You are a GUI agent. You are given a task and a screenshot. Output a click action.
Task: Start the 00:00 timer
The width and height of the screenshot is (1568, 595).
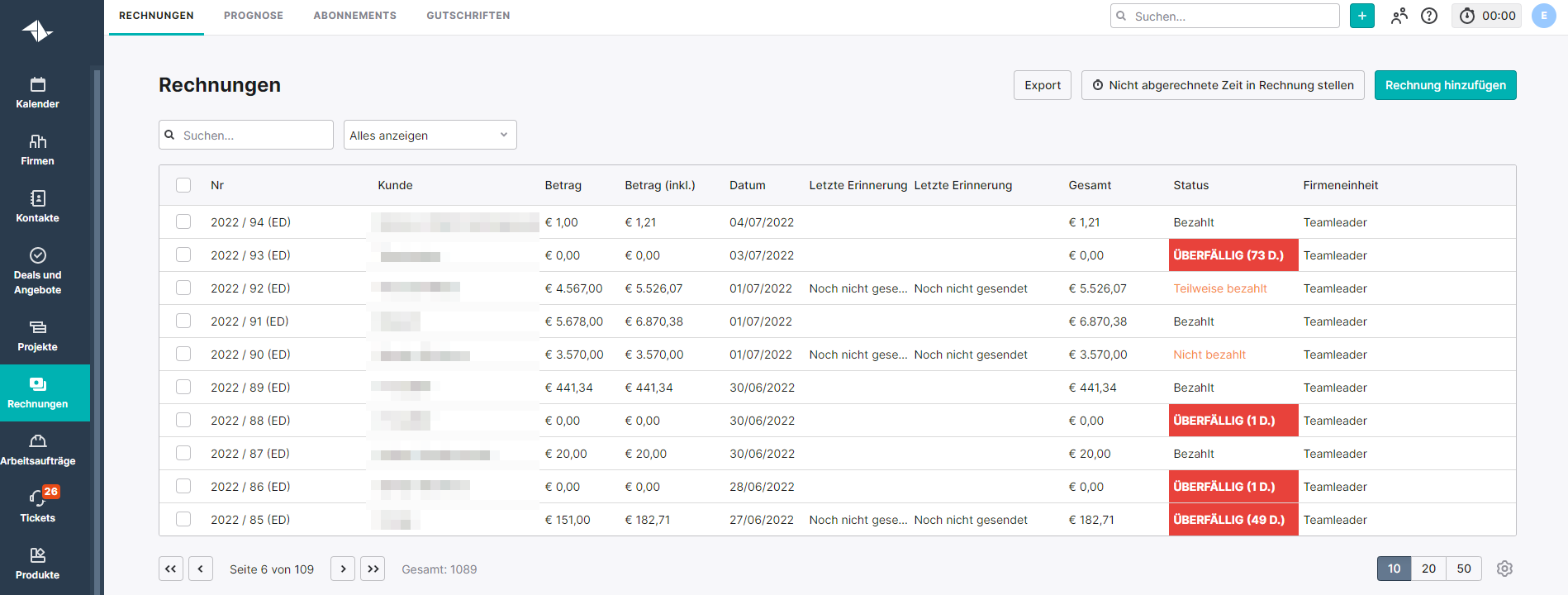pyautogui.click(x=1487, y=16)
